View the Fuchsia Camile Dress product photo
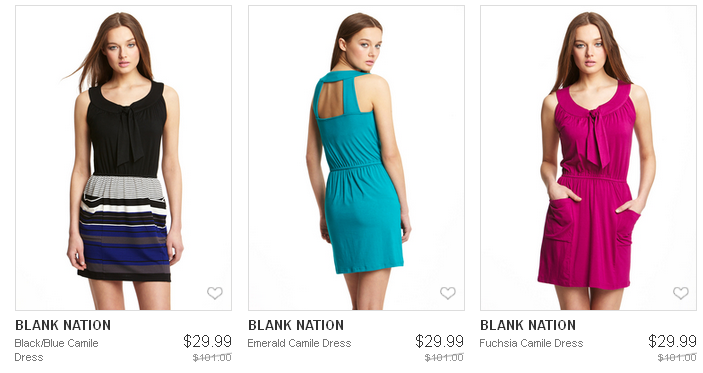Image resolution: width=703 pixels, height=373 pixels. tap(588, 158)
